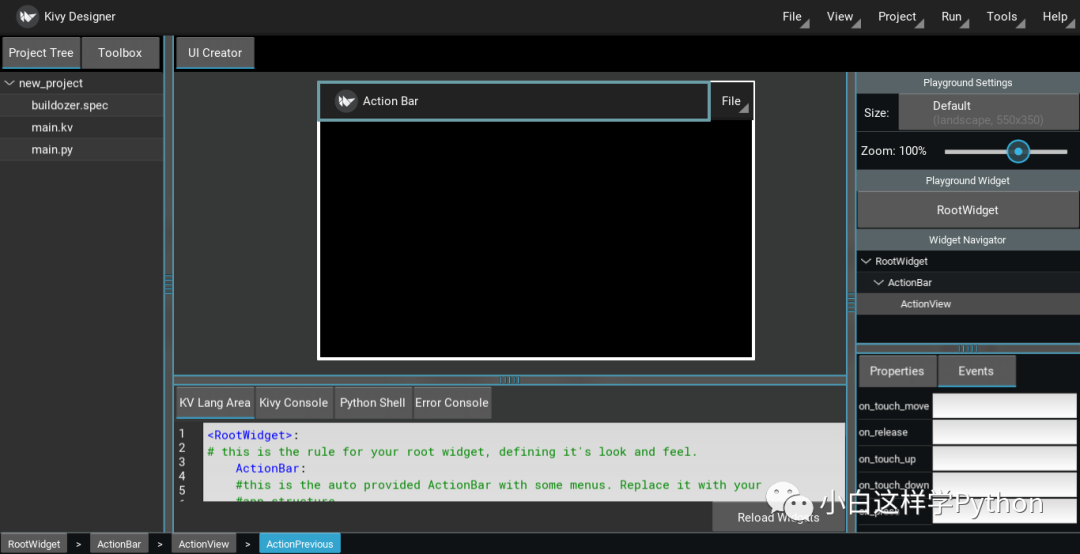Click the Action Bar title in playground
The height and width of the screenshot is (554, 1080).
point(391,101)
